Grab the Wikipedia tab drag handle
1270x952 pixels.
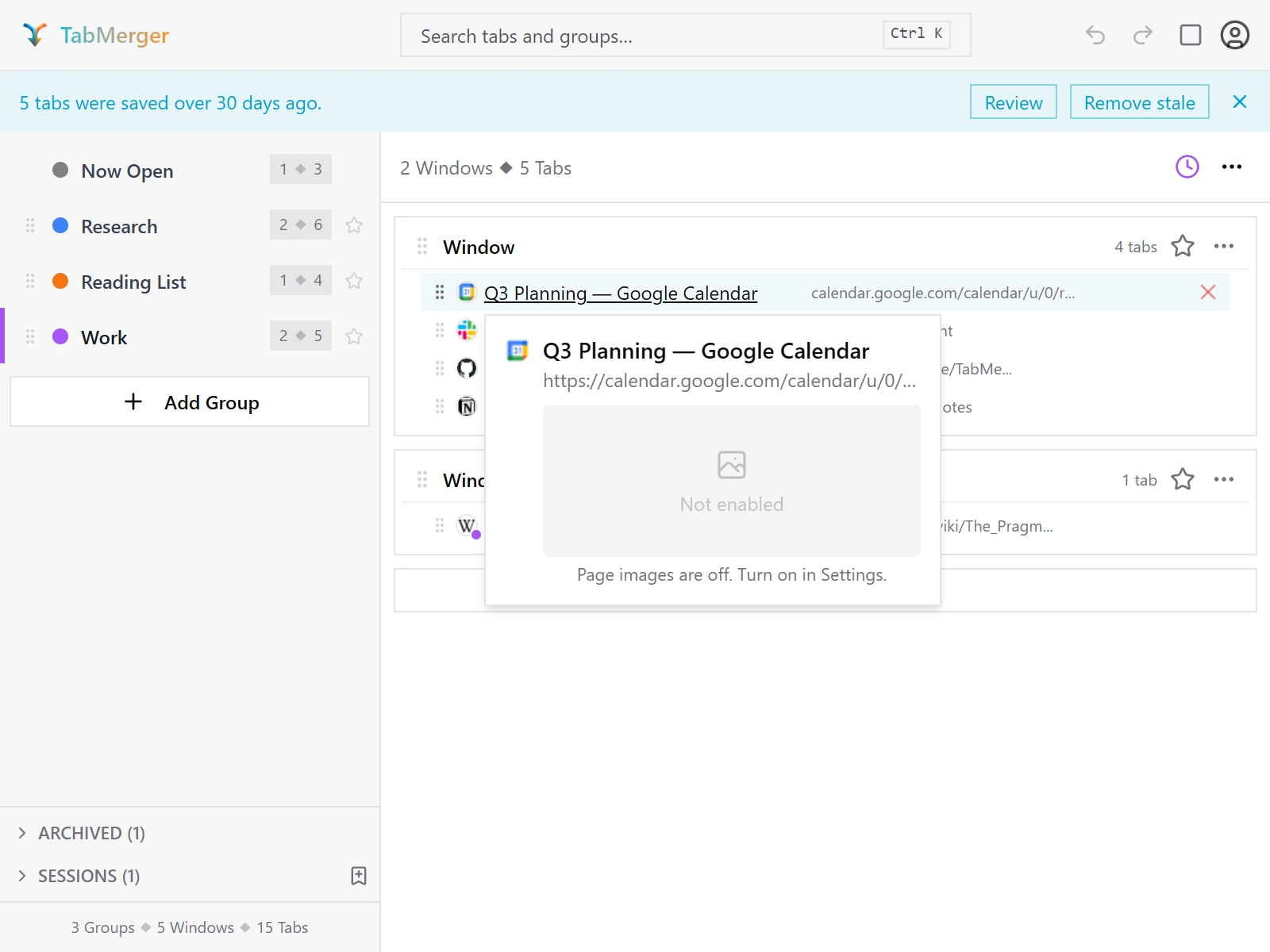[x=440, y=526]
